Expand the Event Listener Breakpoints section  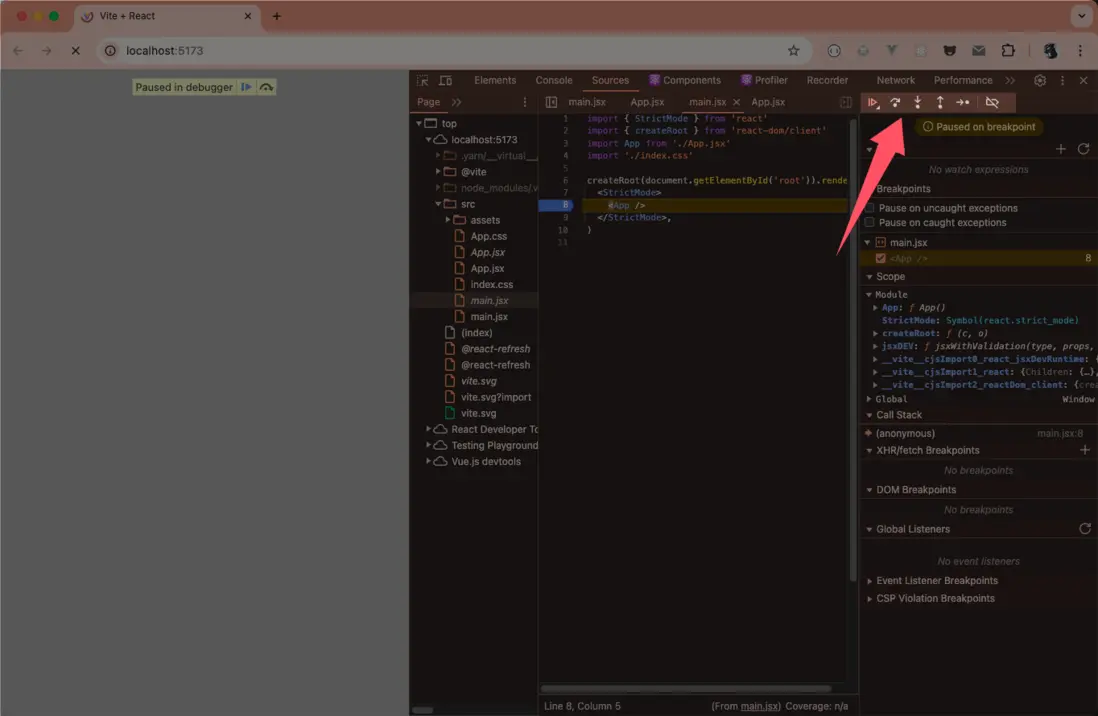869,581
